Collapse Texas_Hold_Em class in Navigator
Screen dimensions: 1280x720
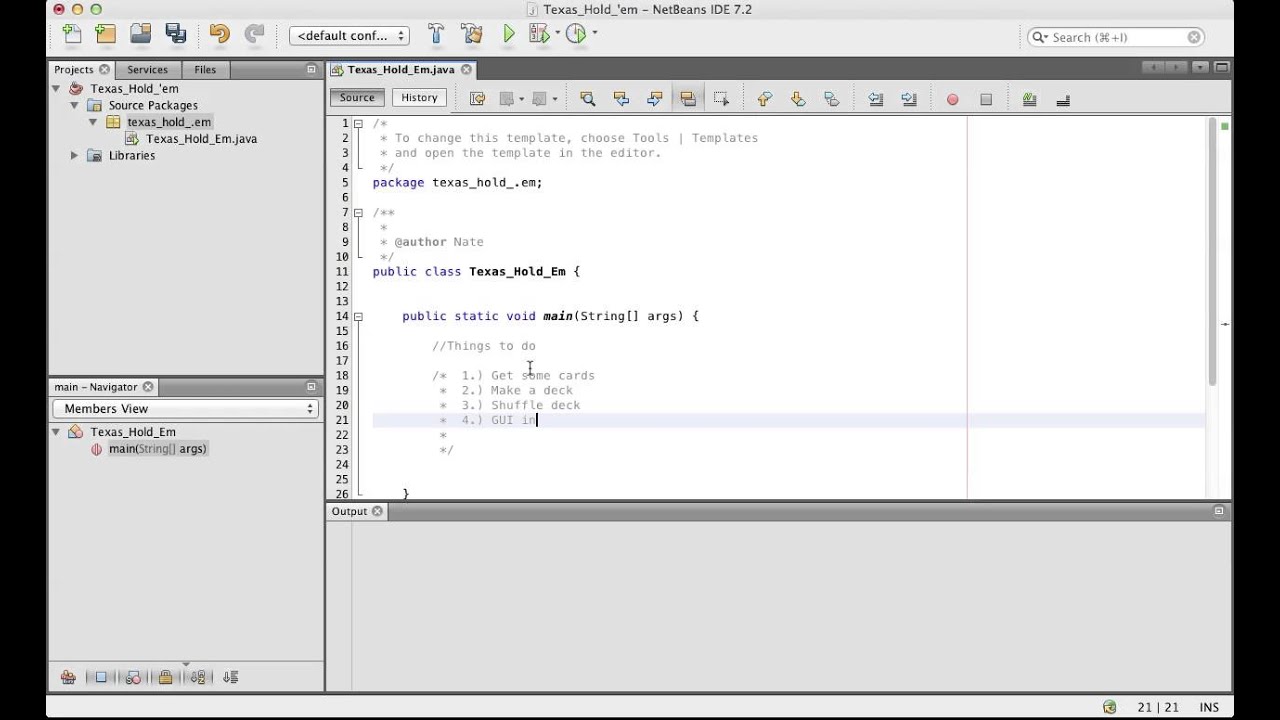pyautogui.click(x=57, y=432)
